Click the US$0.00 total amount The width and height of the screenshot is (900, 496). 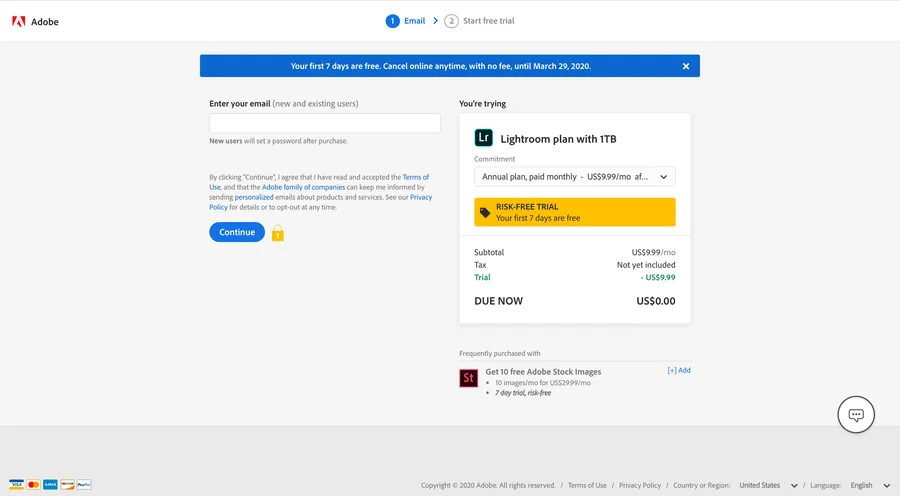655,301
